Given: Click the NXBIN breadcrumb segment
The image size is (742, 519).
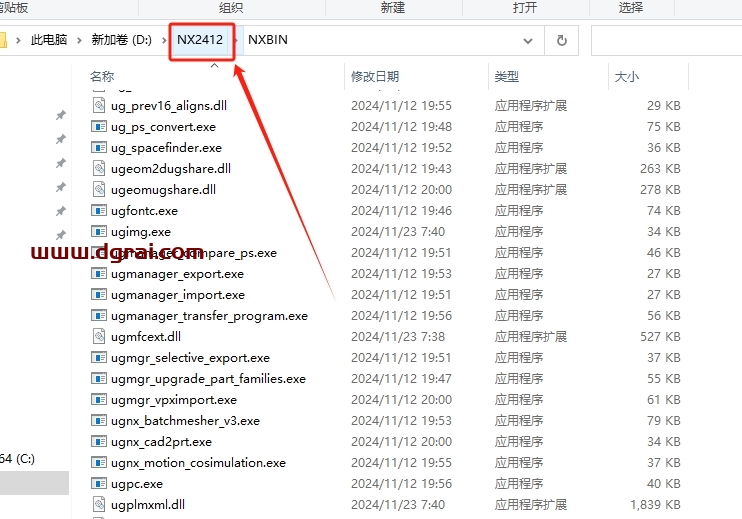Looking at the screenshot, I should (x=267, y=40).
